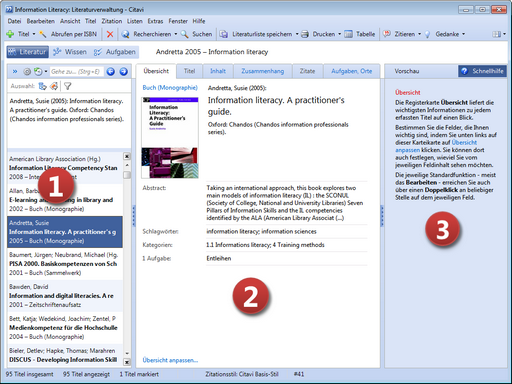Open the Zitation menu
The image size is (512, 384).
pyautogui.click(x=112, y=21)
